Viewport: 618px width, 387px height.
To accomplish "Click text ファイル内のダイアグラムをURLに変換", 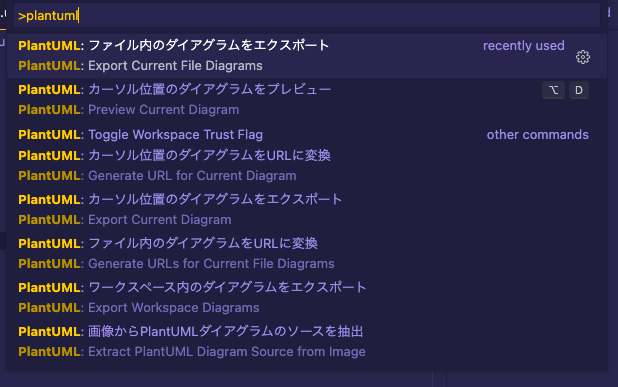I will coord(203,243).
